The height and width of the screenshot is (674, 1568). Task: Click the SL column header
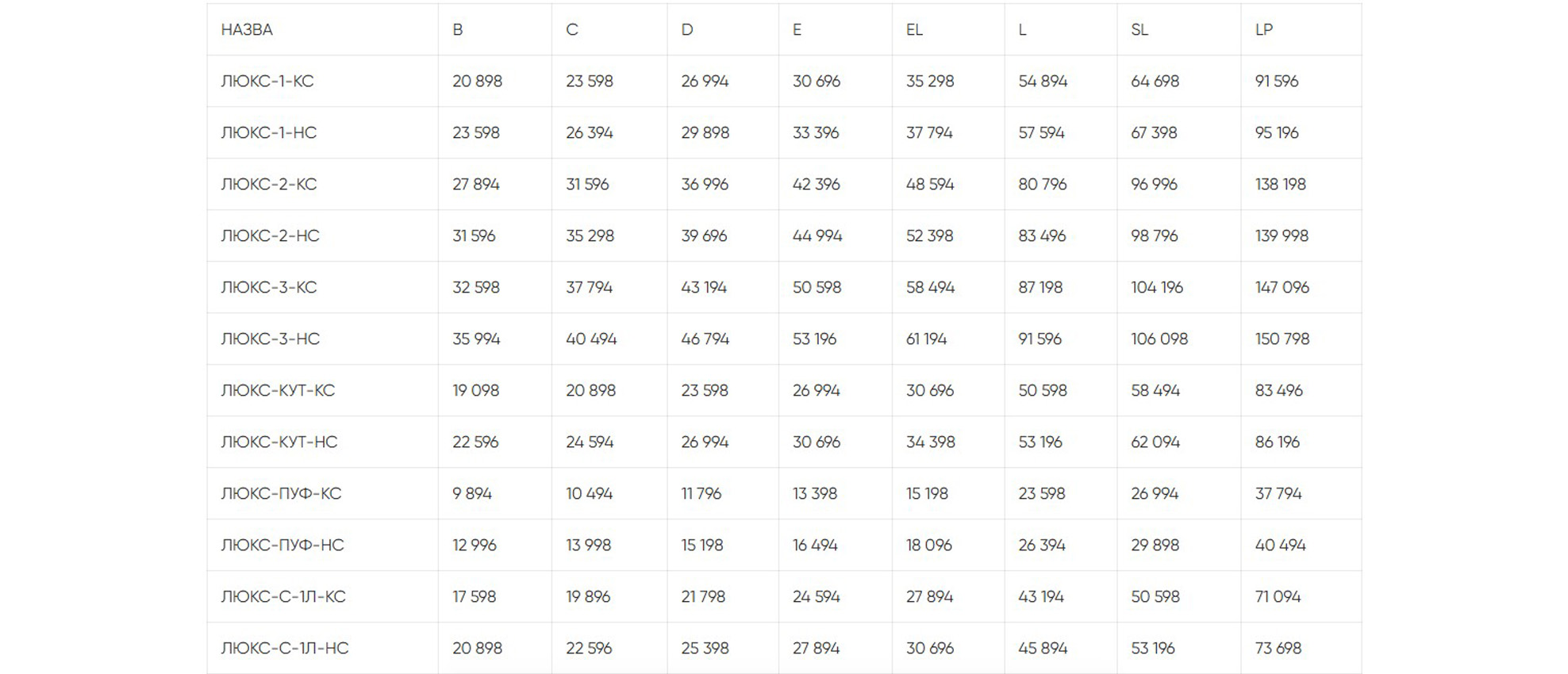point(1139,29)
